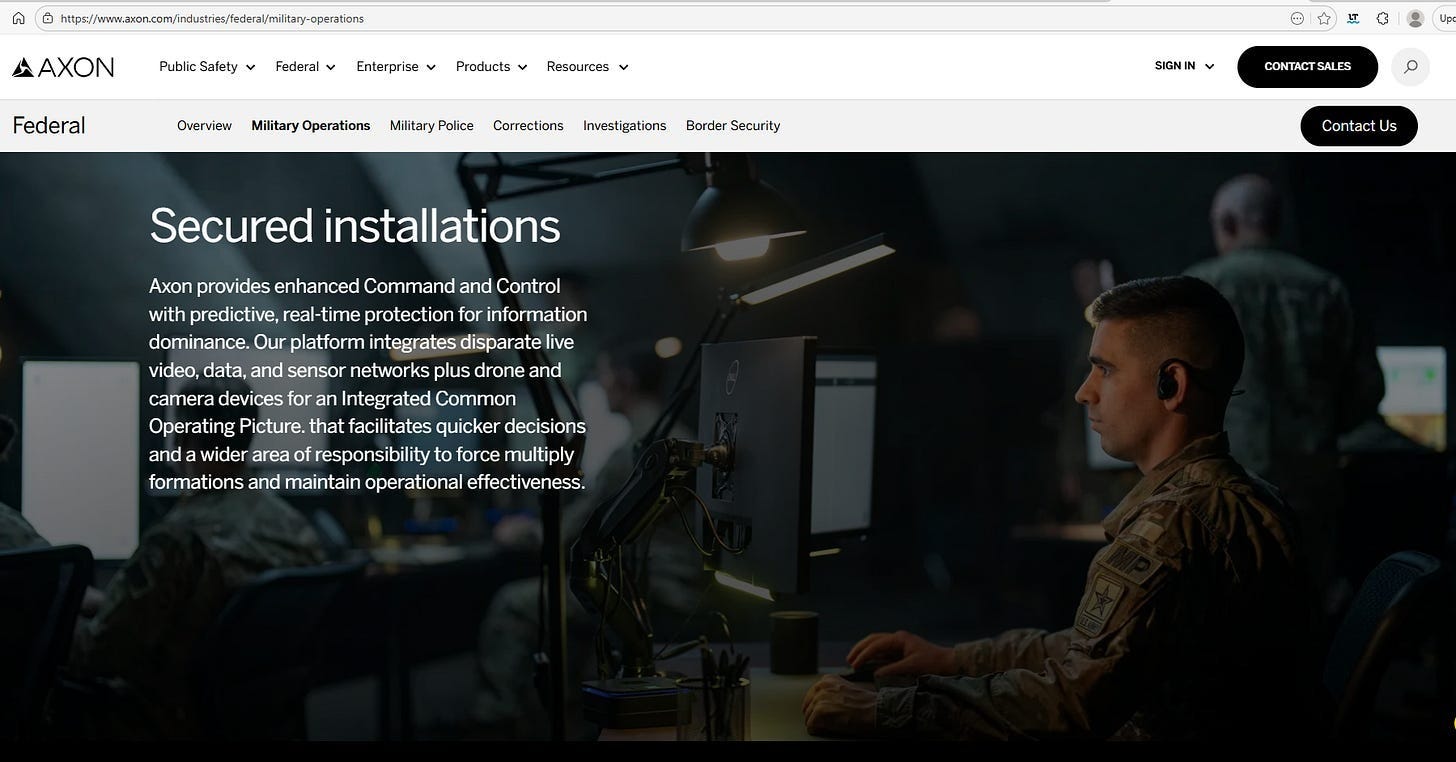This screenshot has width=1456, height=762.
Task: Open the LanguageTool extension icon
Action: click(1353, 18)
